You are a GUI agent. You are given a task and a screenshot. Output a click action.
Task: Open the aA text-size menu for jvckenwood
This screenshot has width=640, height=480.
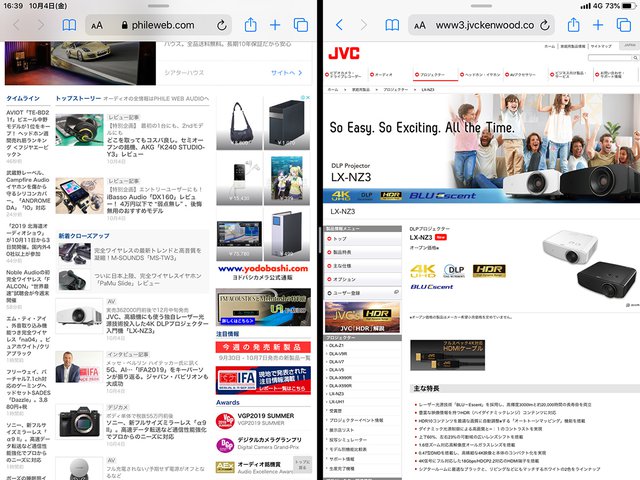tap(420, 25)
